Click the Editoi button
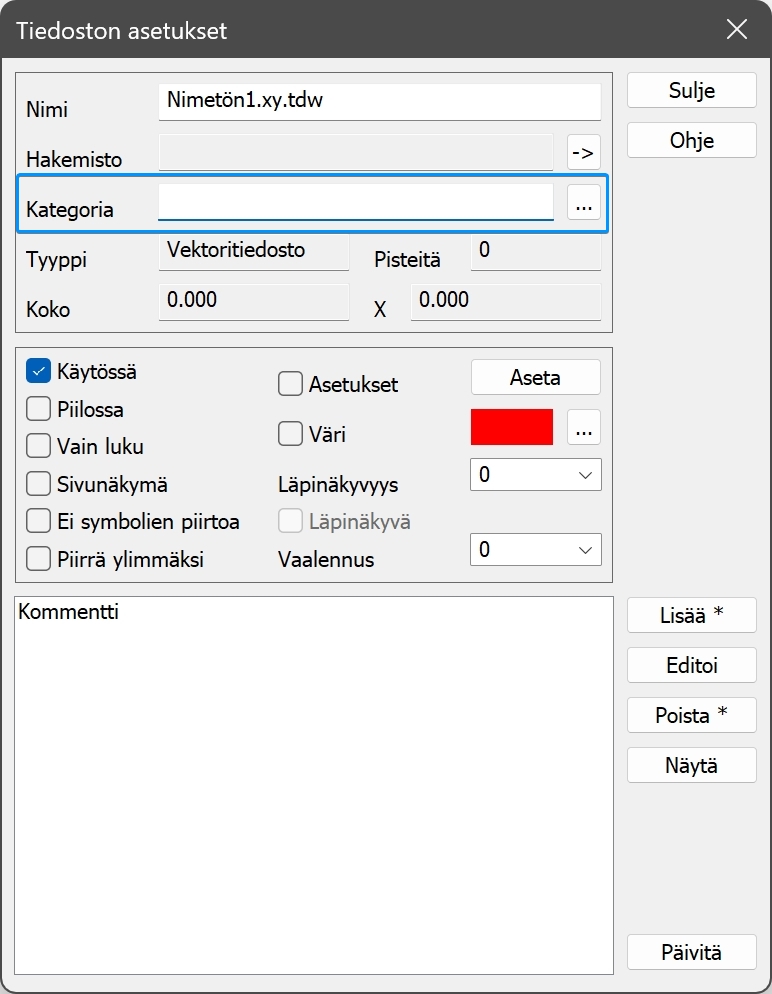Screen dimensions: 772x994 coord(692,665)
